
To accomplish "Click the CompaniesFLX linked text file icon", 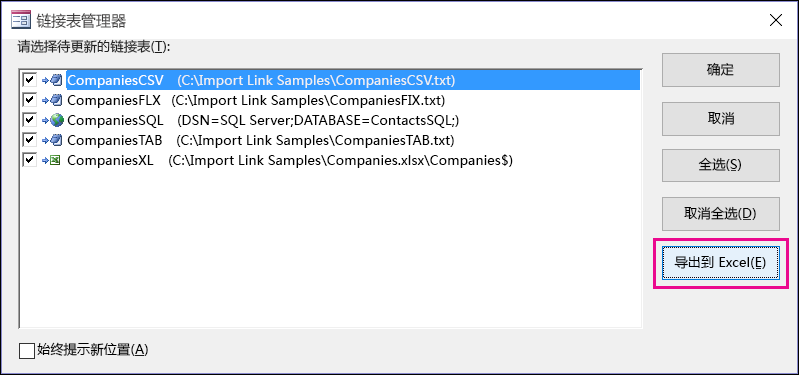I will coord(52,99).
